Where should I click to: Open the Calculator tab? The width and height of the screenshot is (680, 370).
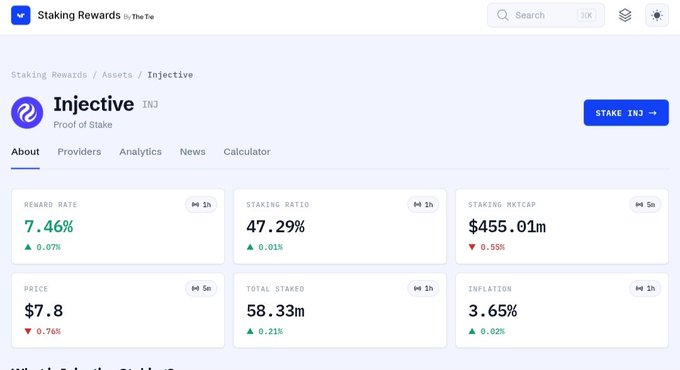[x=247, y=152]
